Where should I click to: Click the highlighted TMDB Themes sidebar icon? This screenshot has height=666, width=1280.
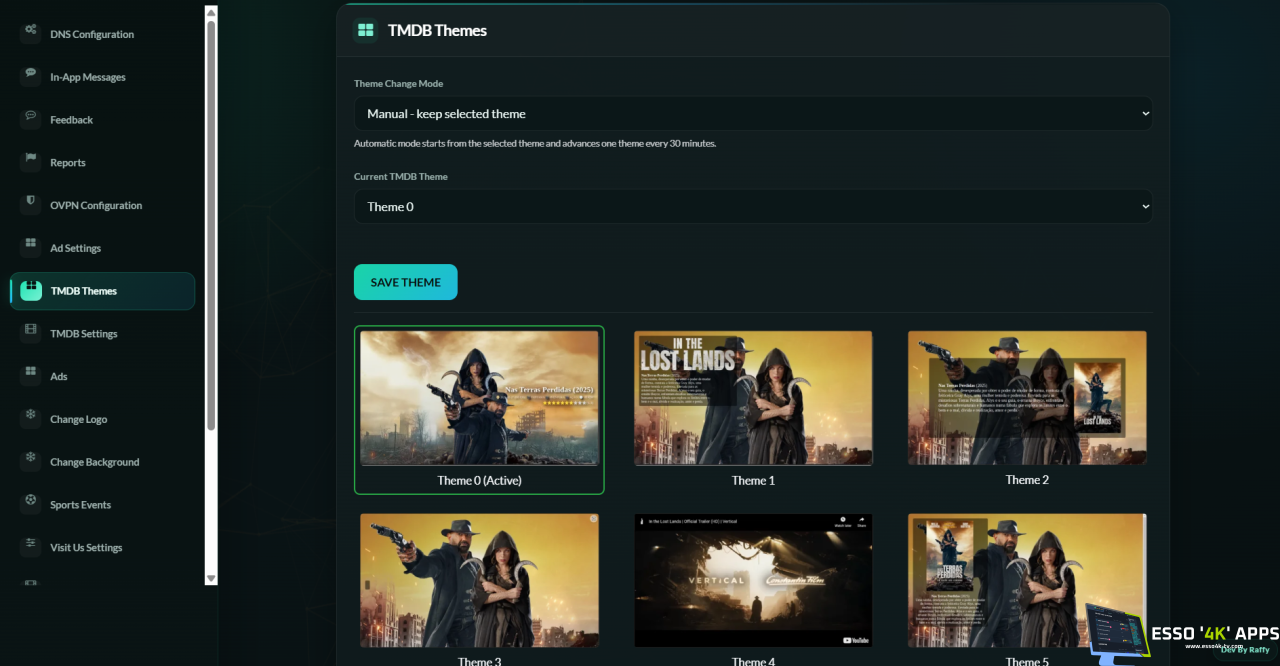pos(31,290)
